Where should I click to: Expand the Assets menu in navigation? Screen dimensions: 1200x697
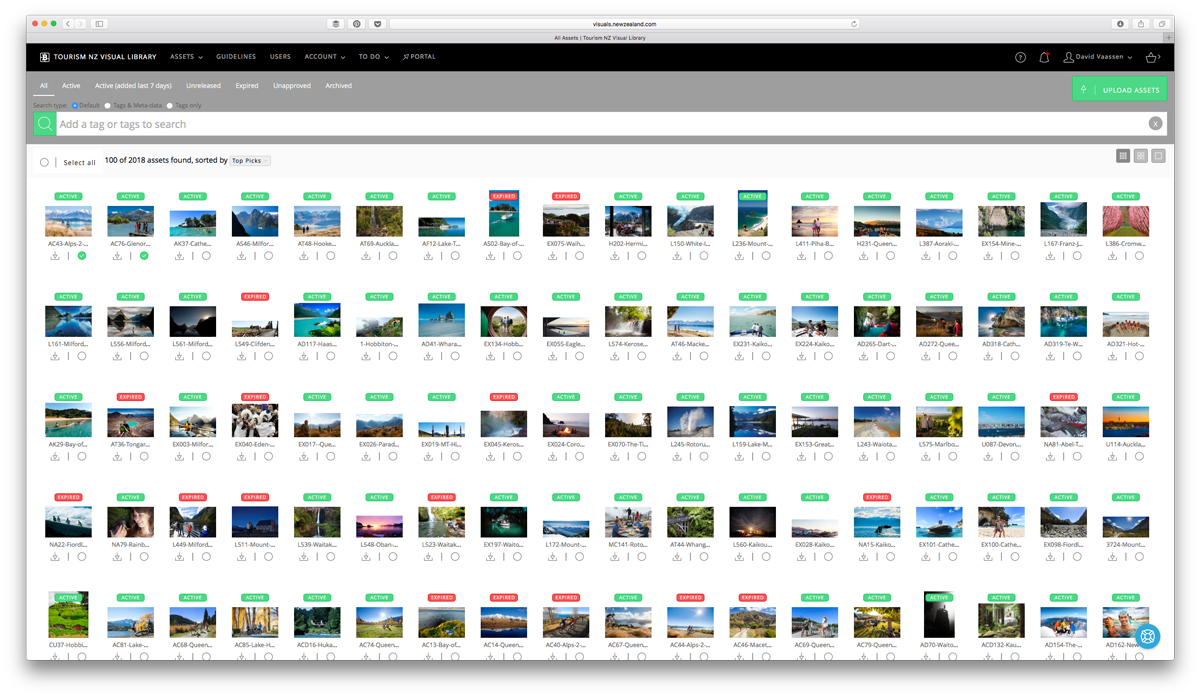186,57
